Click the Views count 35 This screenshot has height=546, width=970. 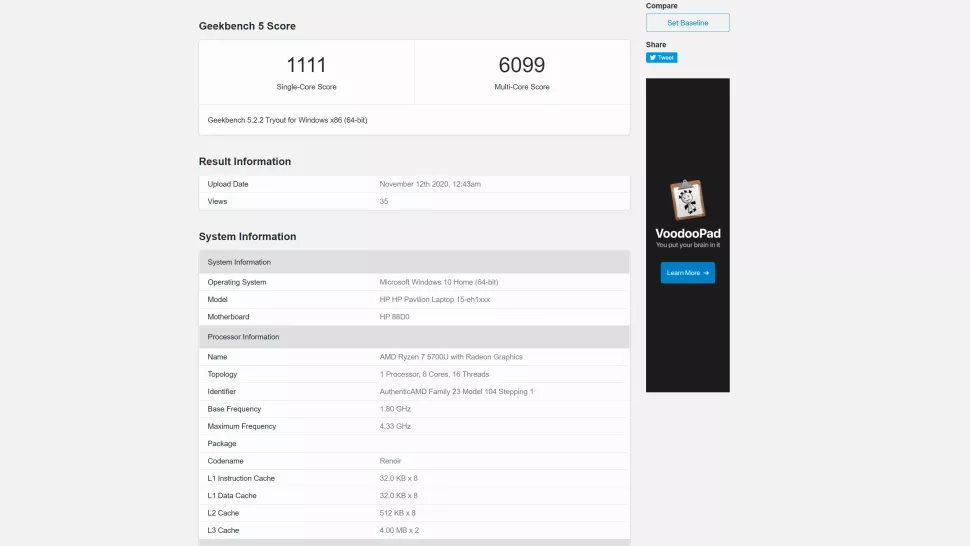384,202
